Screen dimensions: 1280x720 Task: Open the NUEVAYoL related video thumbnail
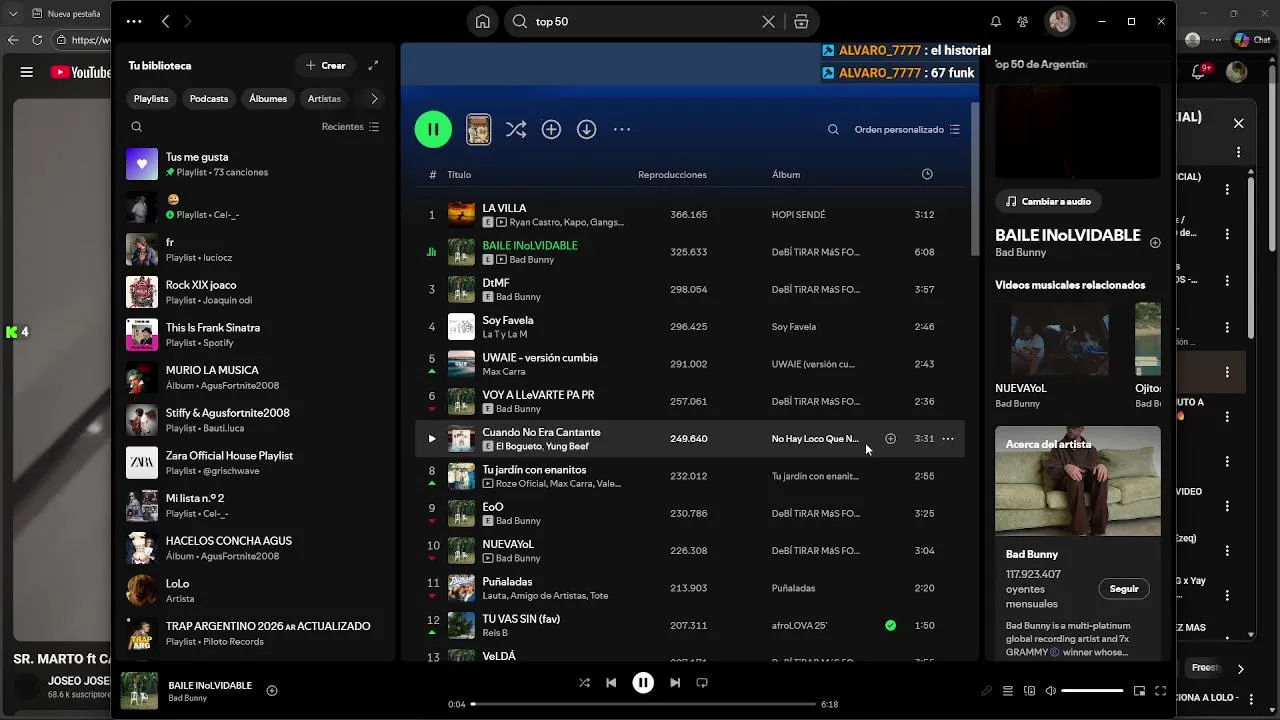[x=1059, y=339]
